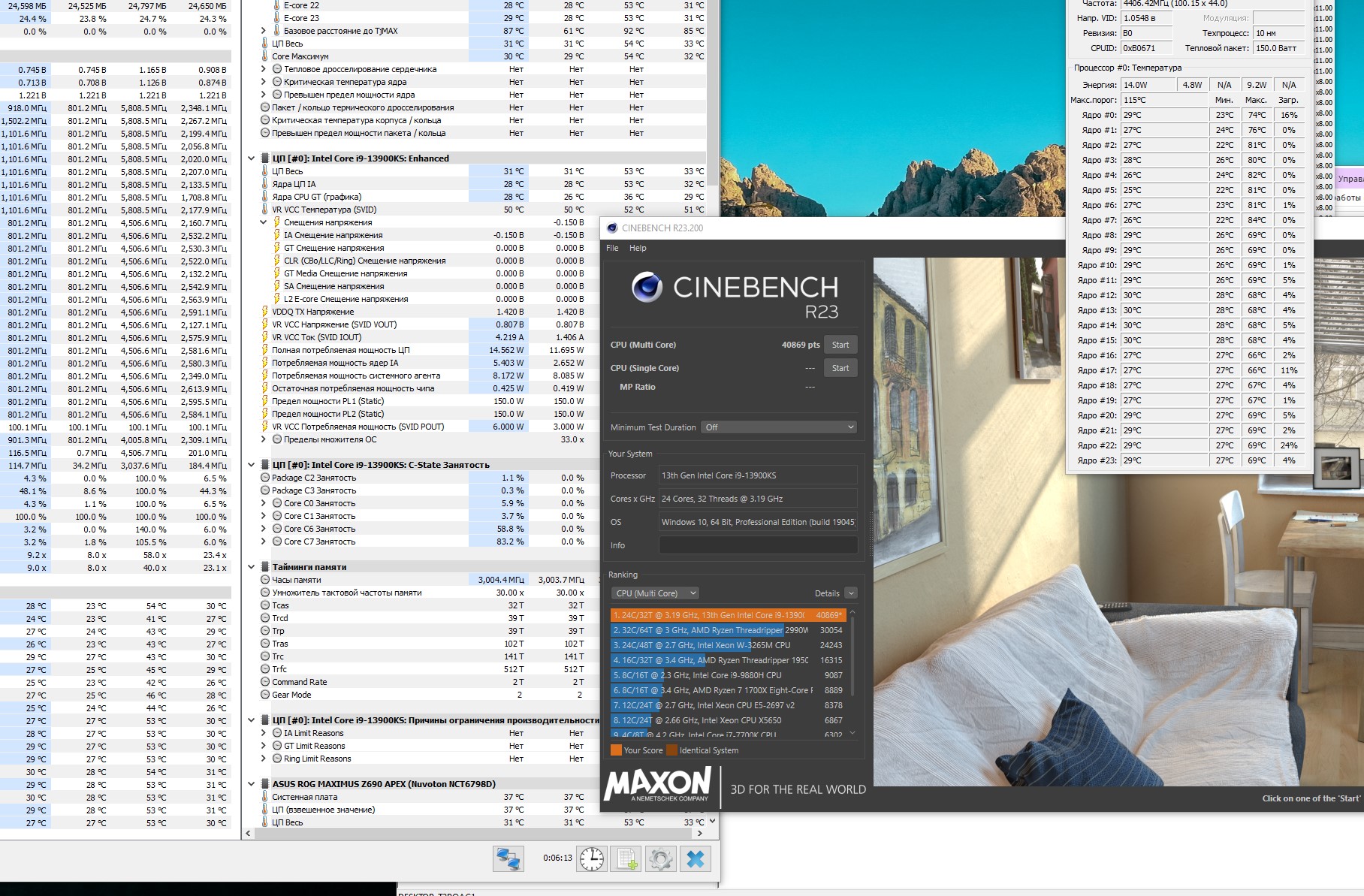
Task: Click the 40869 pts multi core score
Action: click(x=801, y=345)
